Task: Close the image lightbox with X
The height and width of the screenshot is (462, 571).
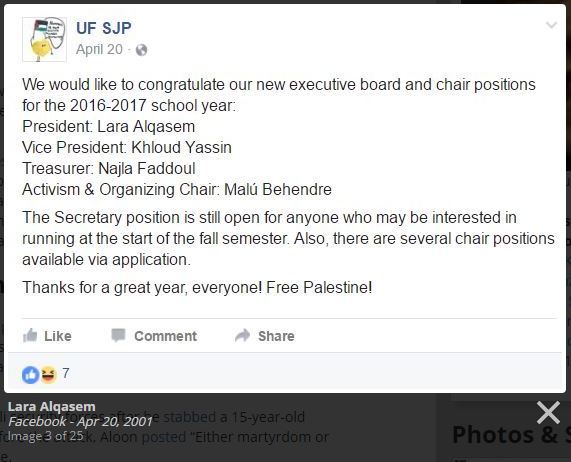Action: click(x=548, y=412)
